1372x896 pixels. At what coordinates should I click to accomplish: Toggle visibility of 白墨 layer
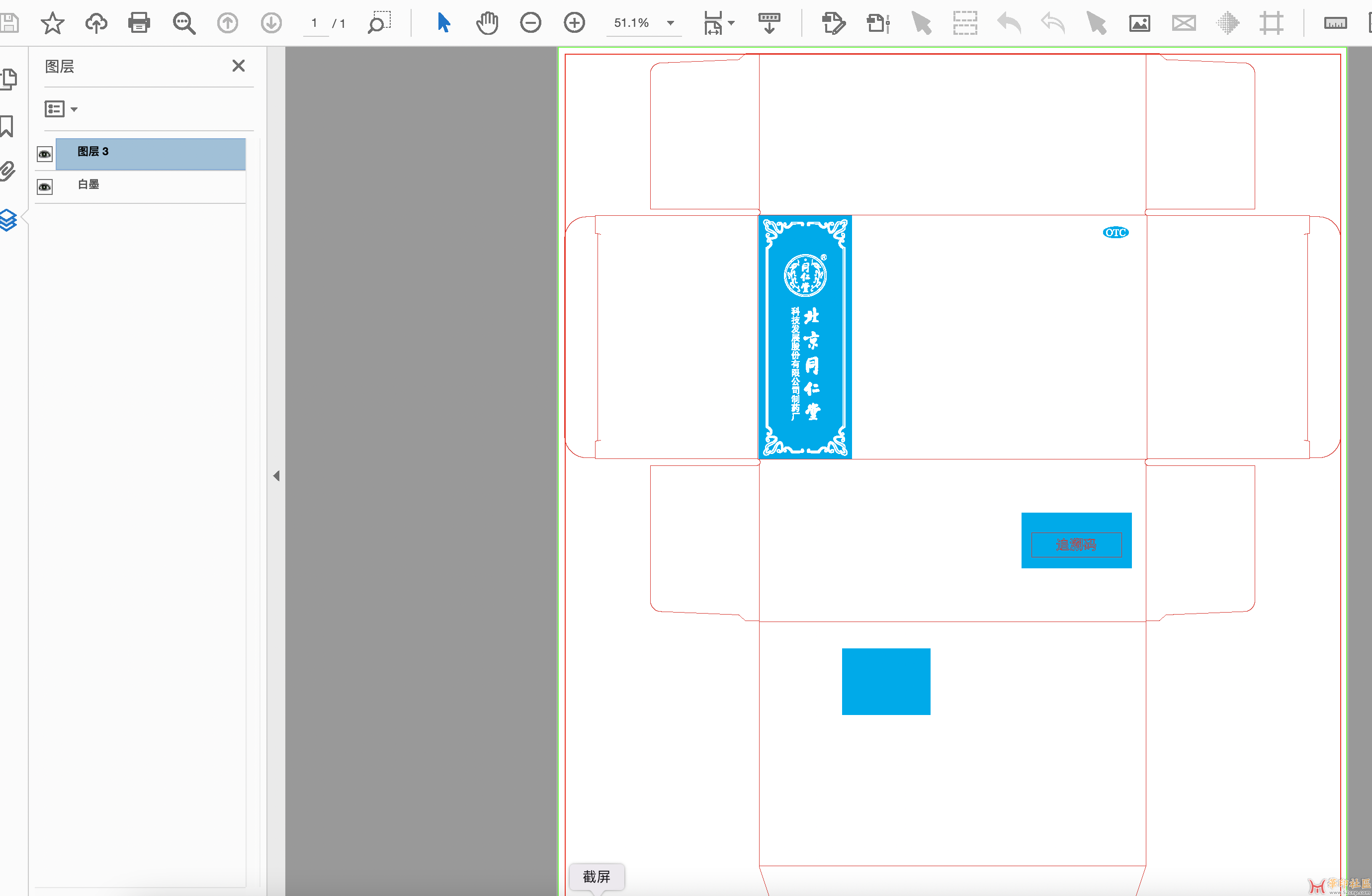coord(44,187)
